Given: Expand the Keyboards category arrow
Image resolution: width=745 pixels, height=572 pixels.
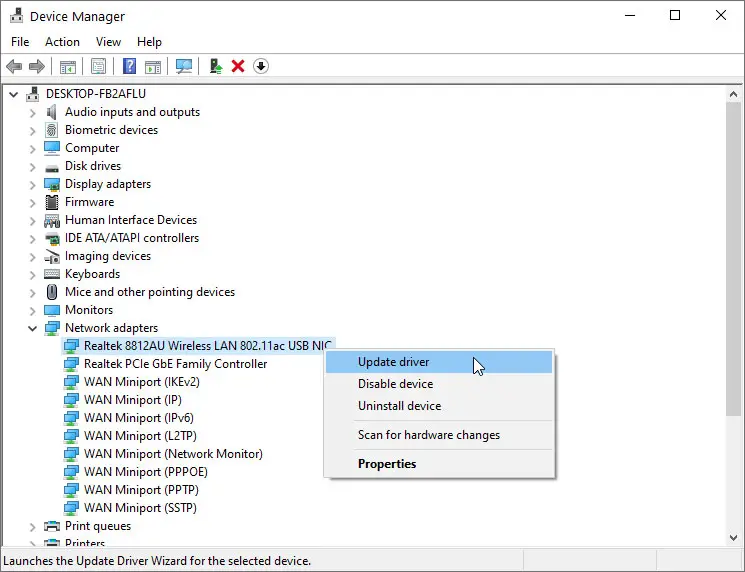Looking at the screenshot, I should pyautogui.click(x=32, y=275).
